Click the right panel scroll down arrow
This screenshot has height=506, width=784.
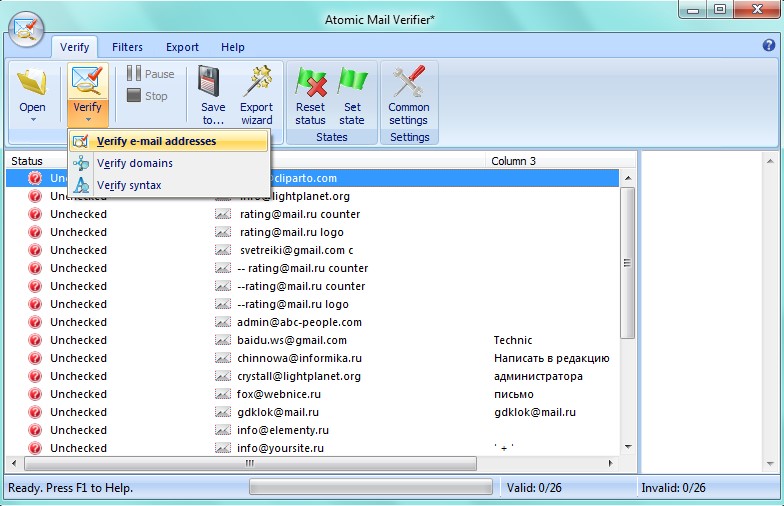pyautogui.click(x=770, y=464)
